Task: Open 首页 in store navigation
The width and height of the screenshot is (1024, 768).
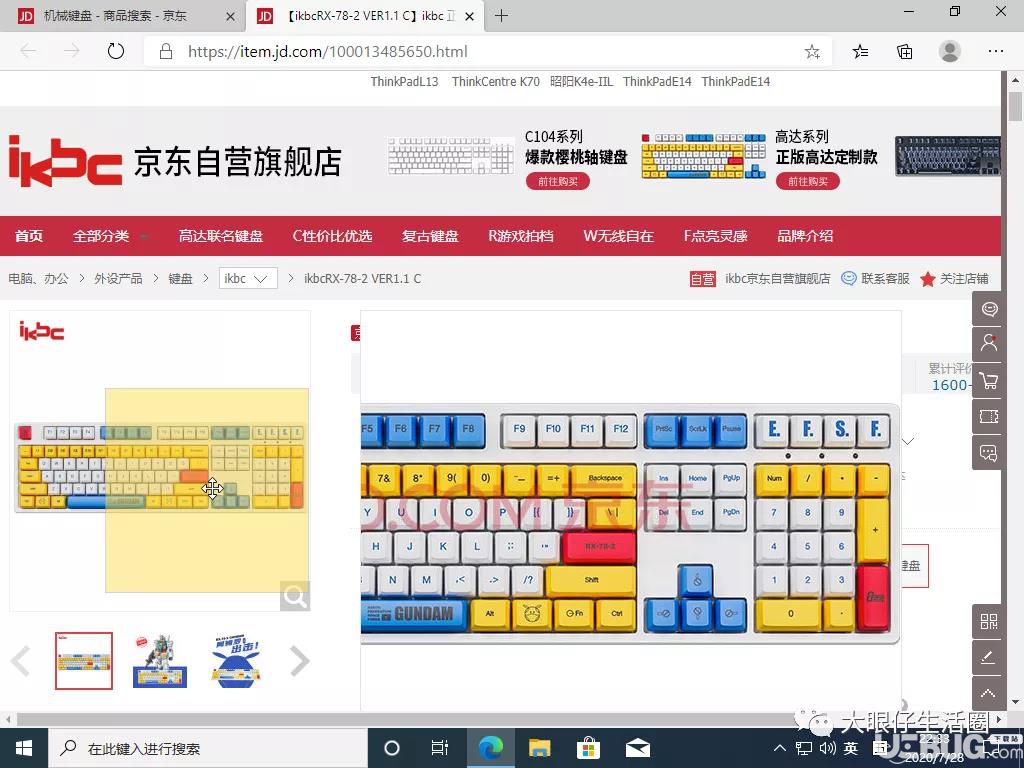Action: pos(29,236)
